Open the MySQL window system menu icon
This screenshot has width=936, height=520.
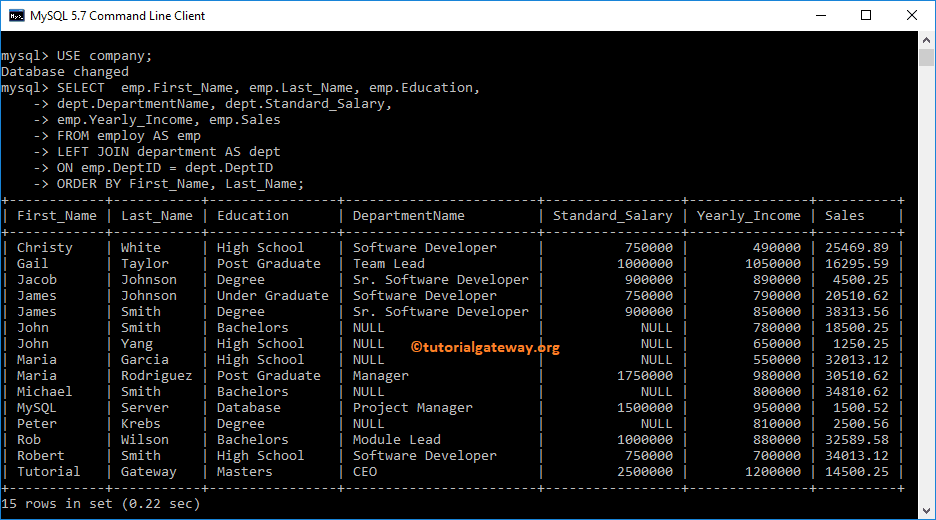(x=17, y=16)
